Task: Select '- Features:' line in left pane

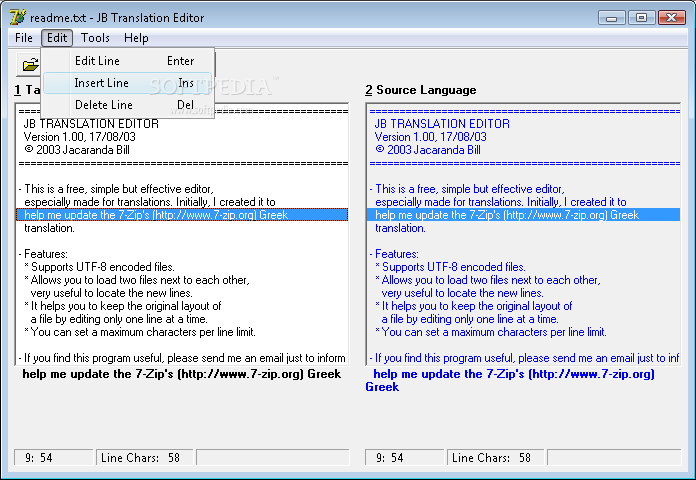Action: 43,254
